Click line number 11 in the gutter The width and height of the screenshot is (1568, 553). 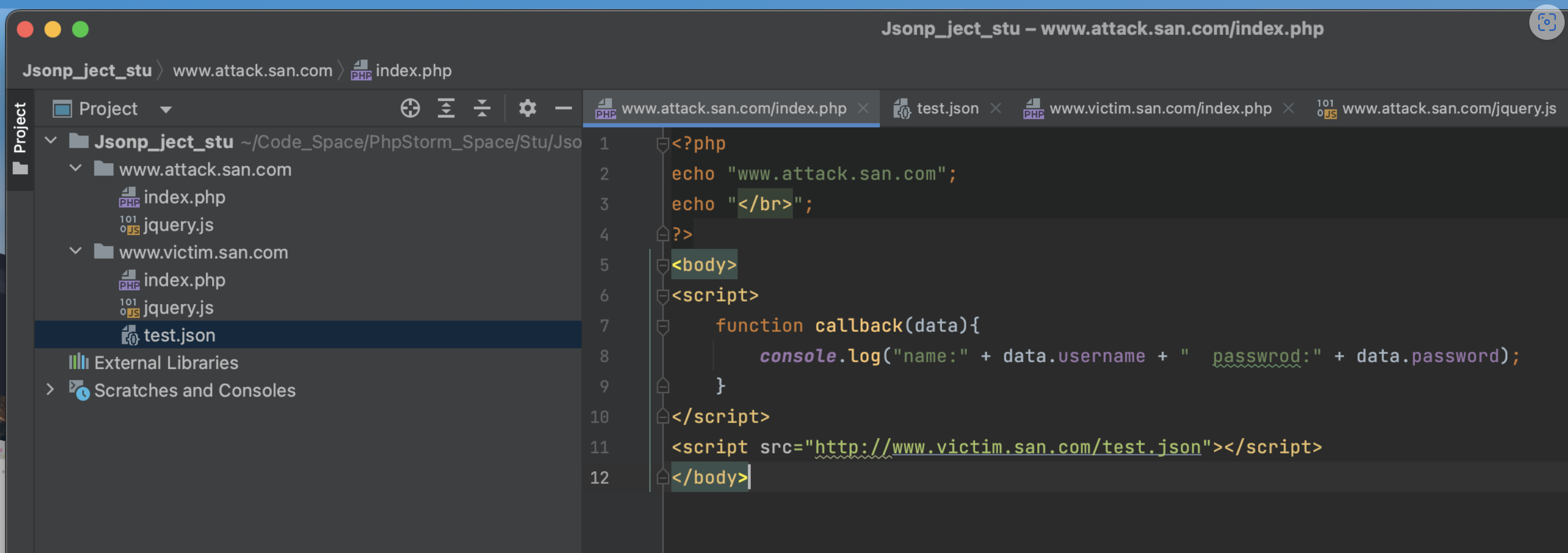599,447
